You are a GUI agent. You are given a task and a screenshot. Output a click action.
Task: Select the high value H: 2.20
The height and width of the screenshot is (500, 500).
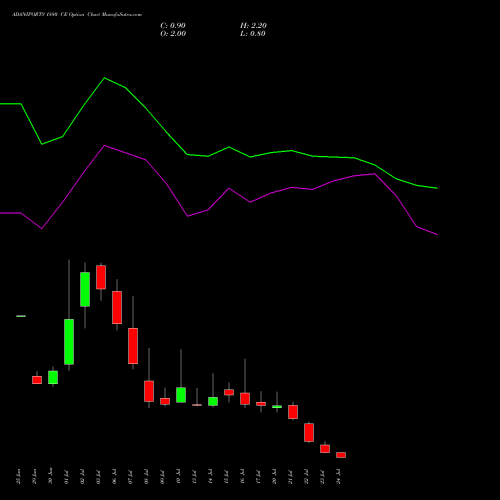click(253, 26)
